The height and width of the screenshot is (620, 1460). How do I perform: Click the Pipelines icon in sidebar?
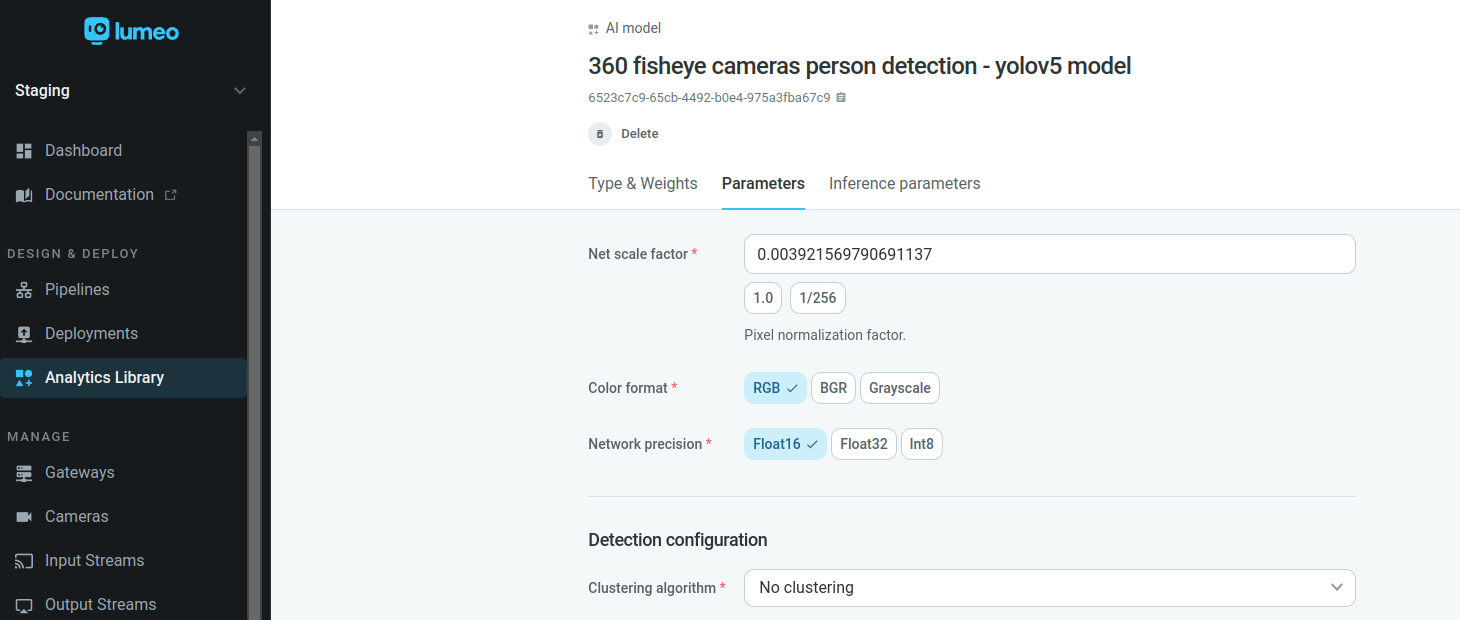click(x=25, y=290)
